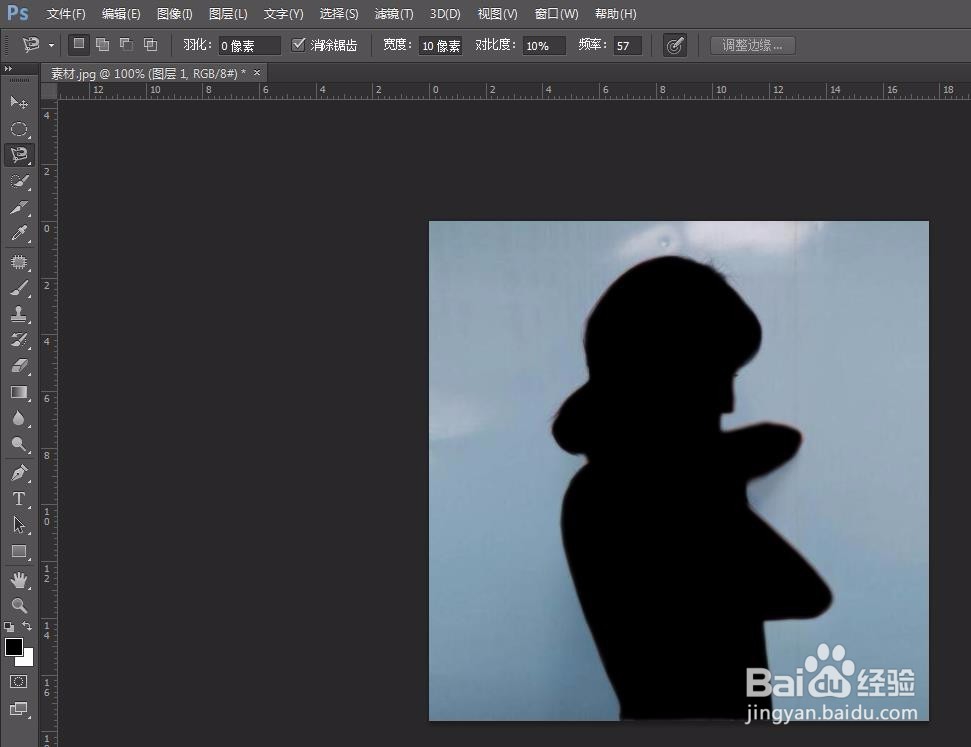Screen dimensions: 971x747
Task: Select the Eyedropper tool
Action: pos(19,234)
